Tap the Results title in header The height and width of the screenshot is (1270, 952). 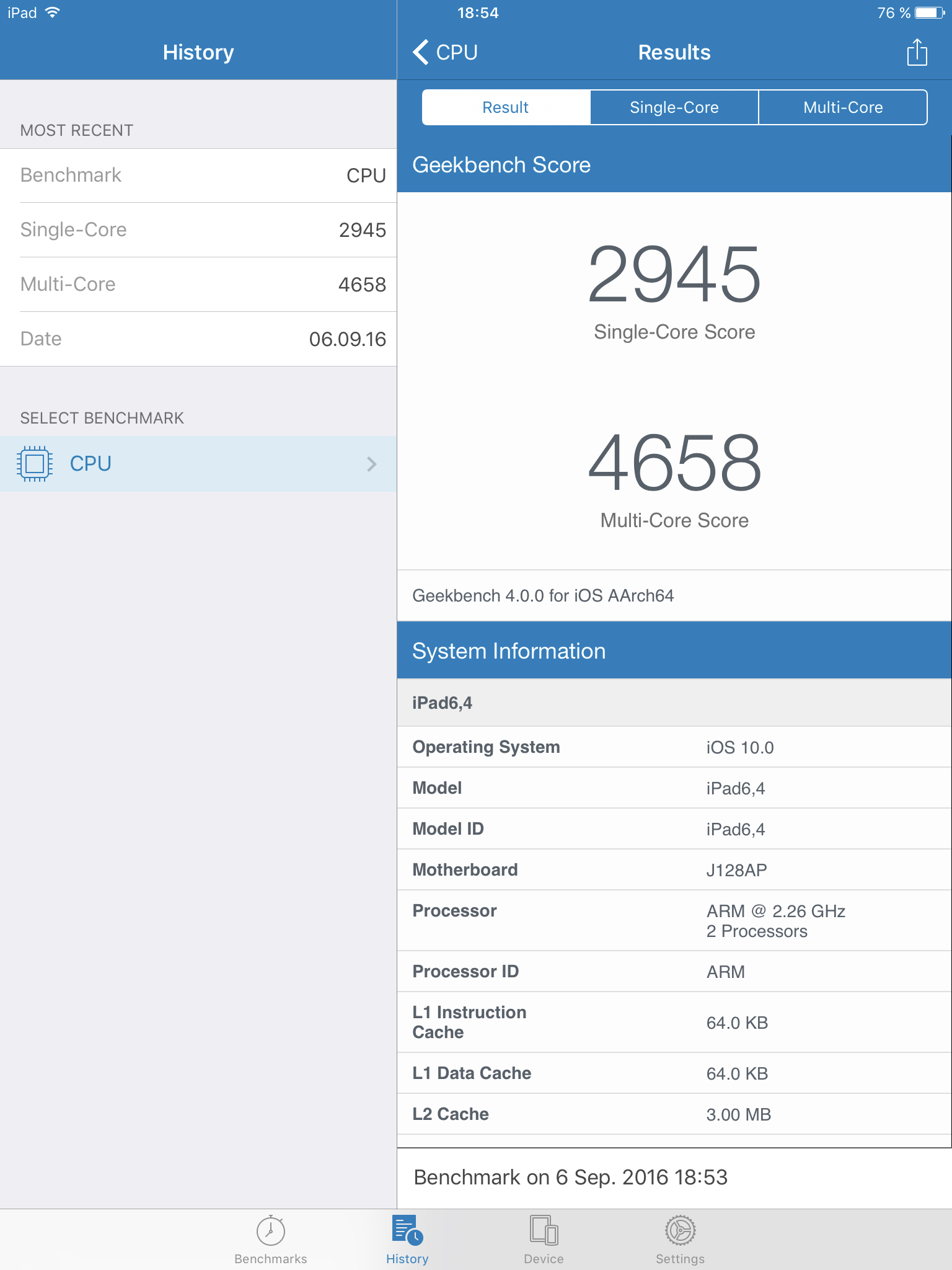[674, 52]
